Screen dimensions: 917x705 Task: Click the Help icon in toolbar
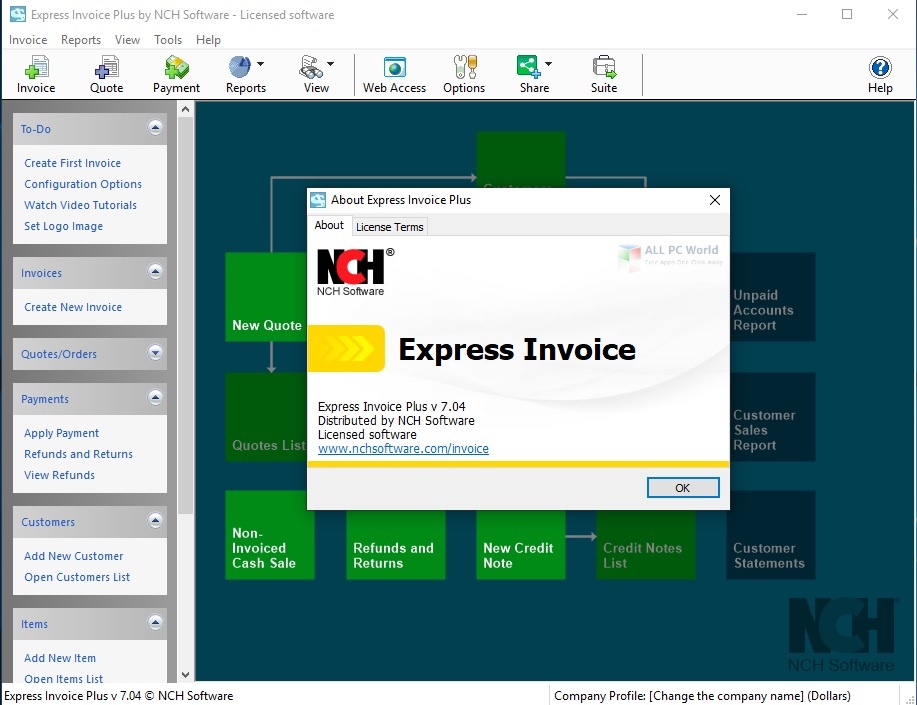pyautogui.click(x=880, y=68)
